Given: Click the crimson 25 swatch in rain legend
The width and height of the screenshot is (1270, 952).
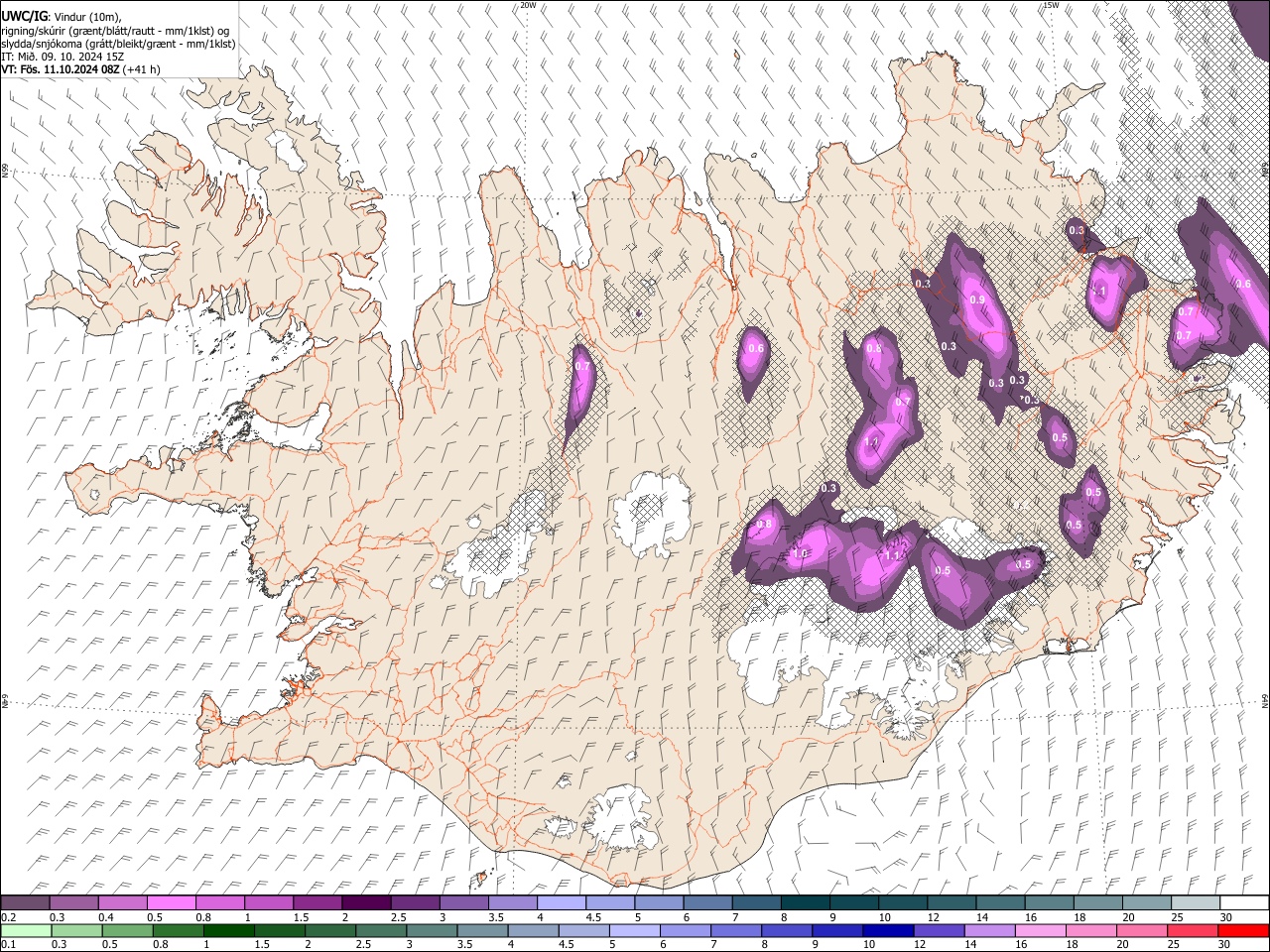Looking at the screenshot, I should coord(1192,930).
